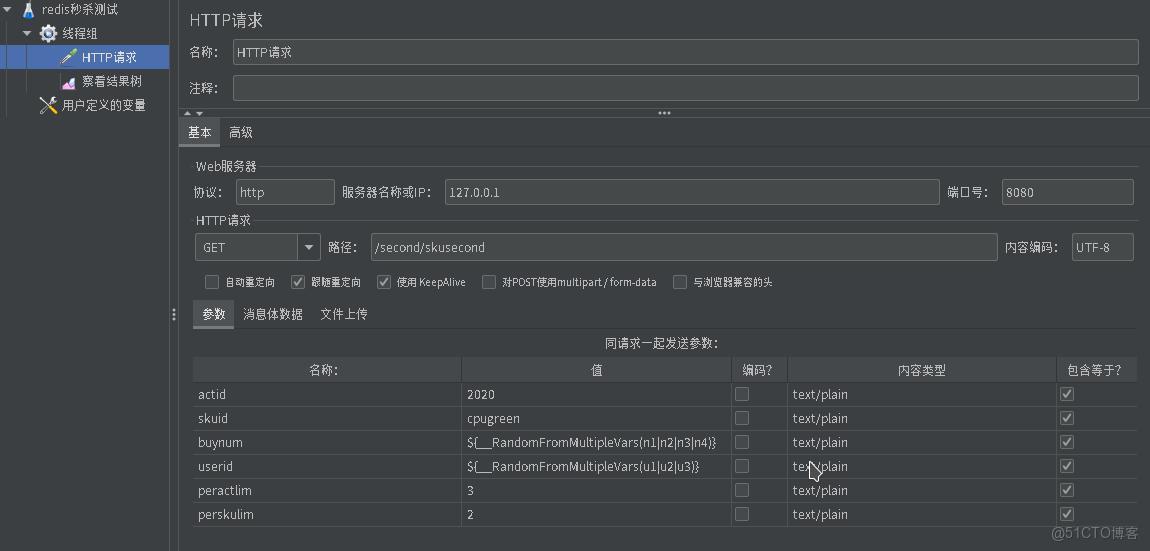Click the vertical dots panel divider handle

174,315
